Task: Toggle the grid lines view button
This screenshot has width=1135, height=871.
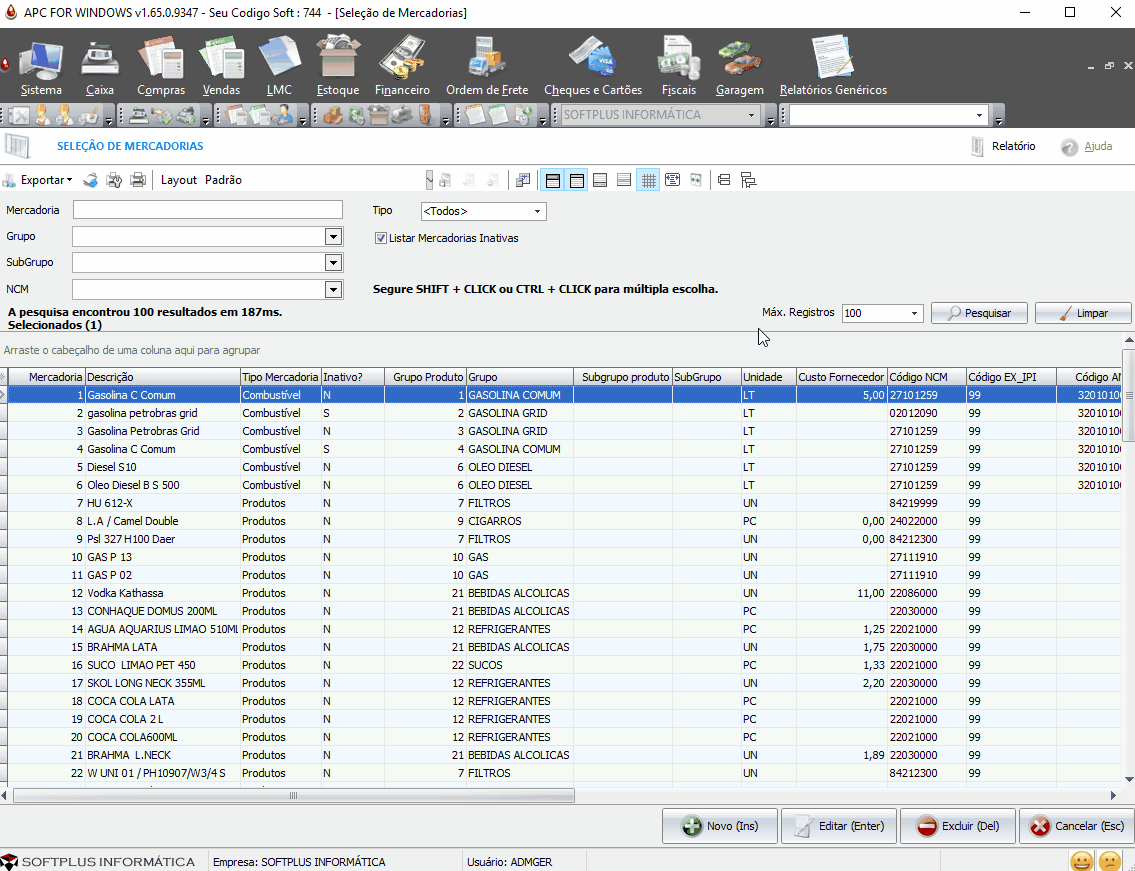Action: click(649, 180)
